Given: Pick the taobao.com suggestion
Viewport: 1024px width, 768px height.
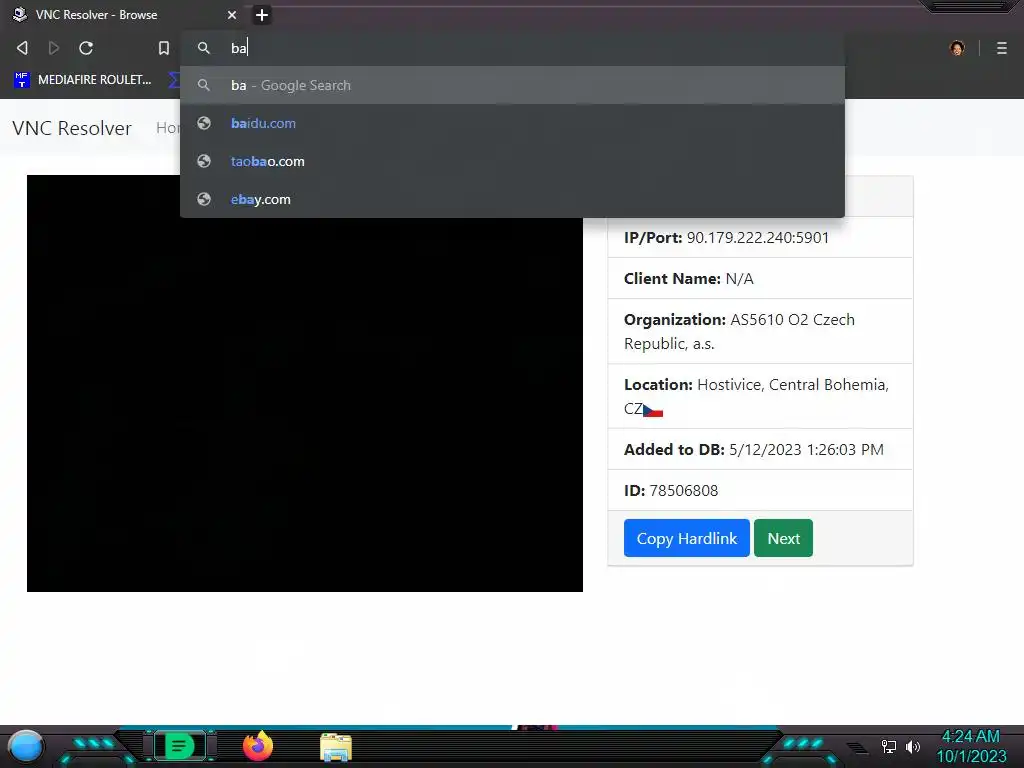Looking at the screenshot, I should click(x=513, y=161).
